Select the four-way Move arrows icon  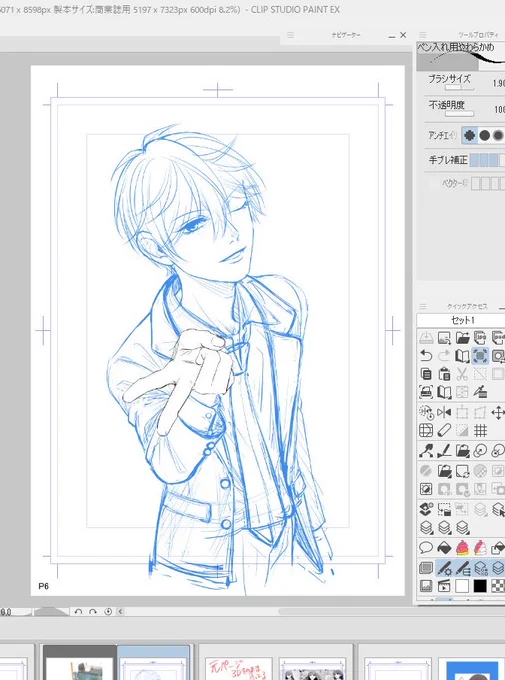point(498,412)
